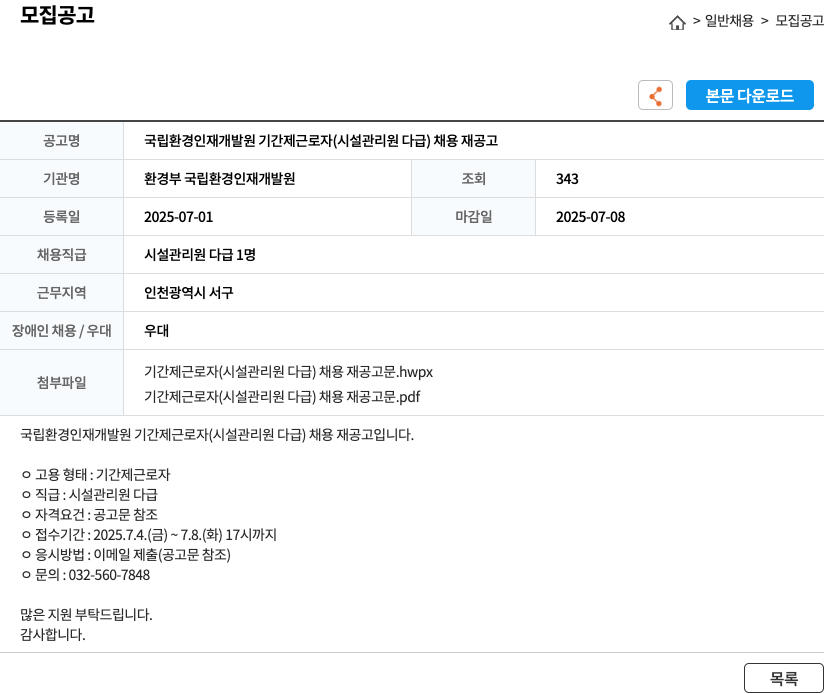Select 시설관리원 다급 1명 value

coord(200,255)
